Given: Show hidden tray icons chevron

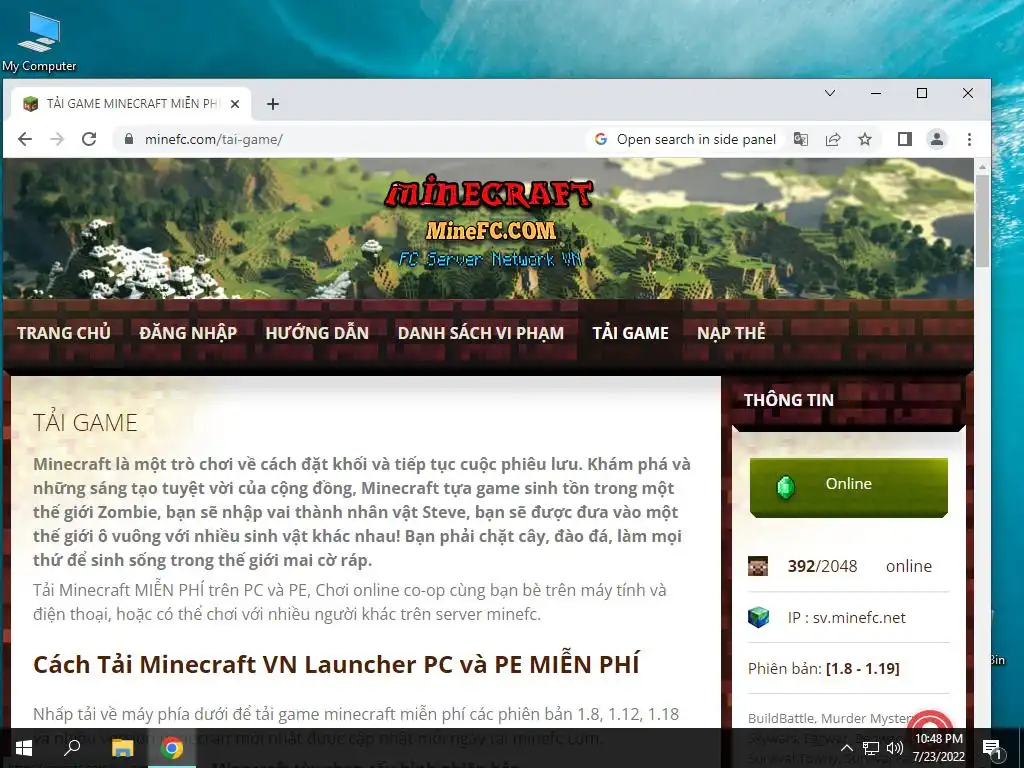Looking at the screenshot, I should (x=846, y=748).
